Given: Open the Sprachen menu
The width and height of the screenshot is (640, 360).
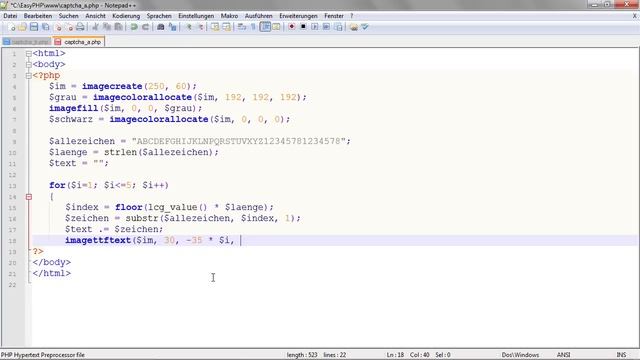Looking at the screenshot, I should pos(159,16).
